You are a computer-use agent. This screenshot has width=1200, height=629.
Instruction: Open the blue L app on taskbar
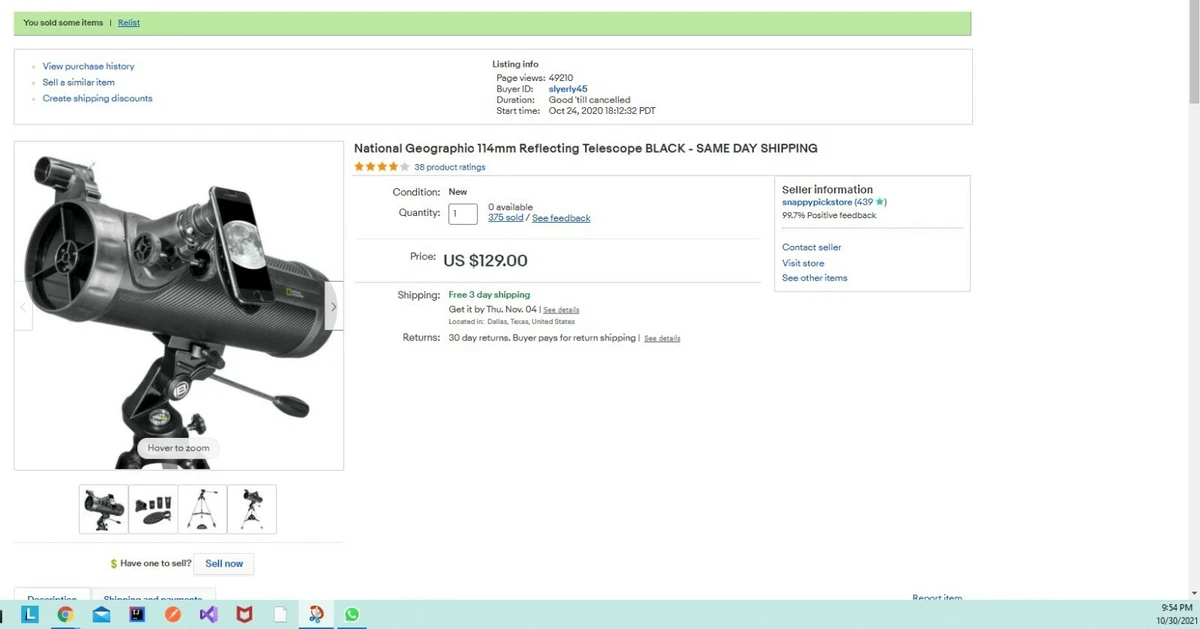[x=30, y=615]
